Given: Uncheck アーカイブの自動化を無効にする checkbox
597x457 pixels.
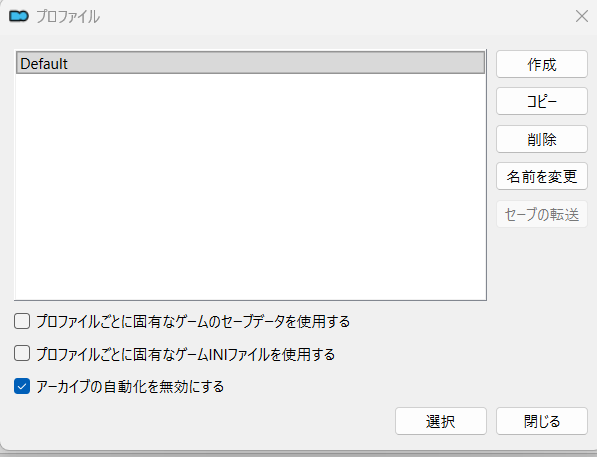Looking at the screenshot, I should pyautogui.click(x=22, y=386).
